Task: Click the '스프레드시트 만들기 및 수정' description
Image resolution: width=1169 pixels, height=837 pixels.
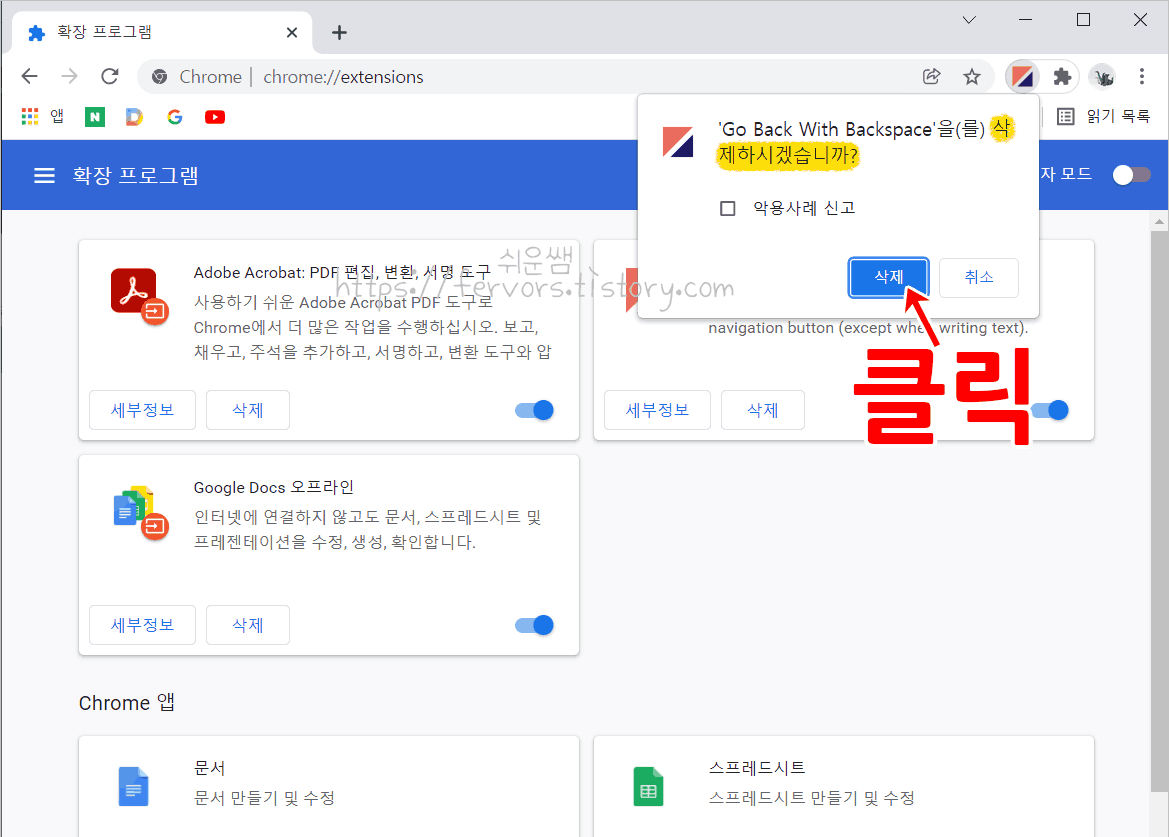Action: point(811,798)
